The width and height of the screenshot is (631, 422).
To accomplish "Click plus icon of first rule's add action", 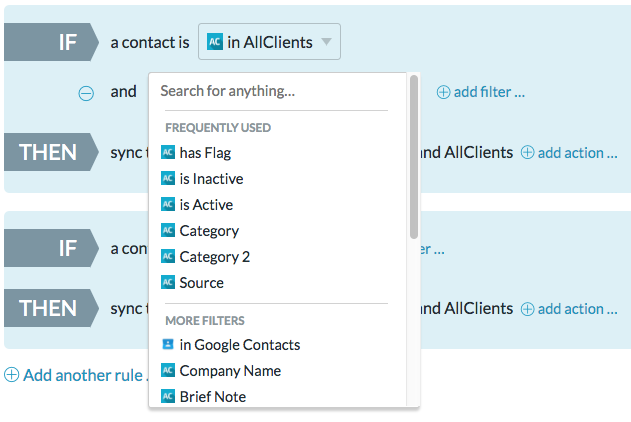I will coord(527,153).
